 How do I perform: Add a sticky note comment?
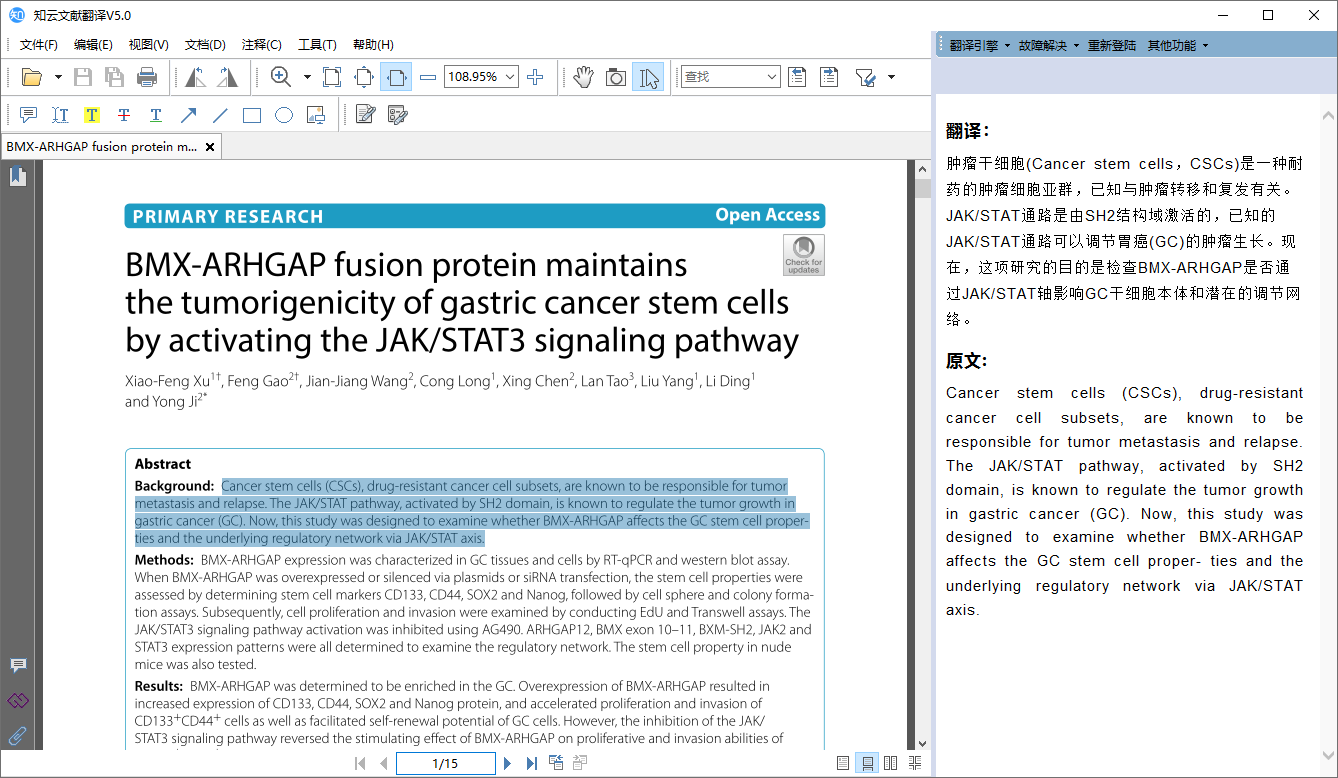coord(28,115)
